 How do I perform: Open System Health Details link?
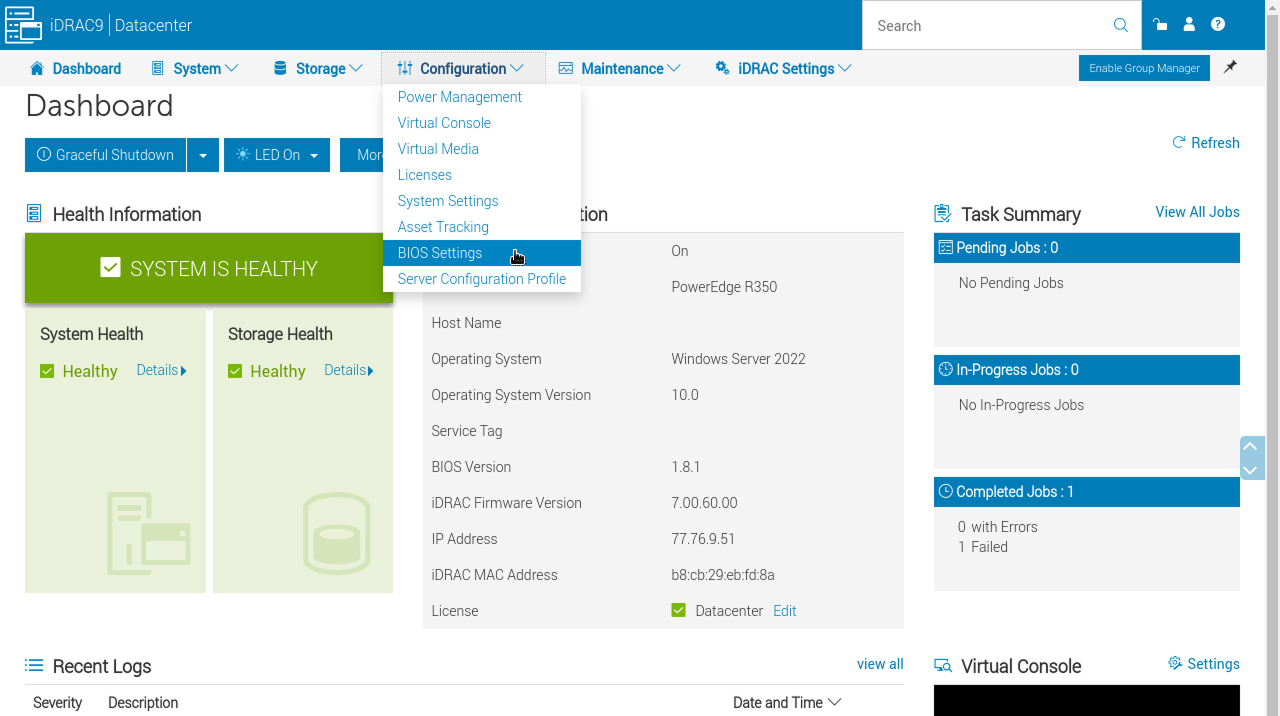click(161, 370)
